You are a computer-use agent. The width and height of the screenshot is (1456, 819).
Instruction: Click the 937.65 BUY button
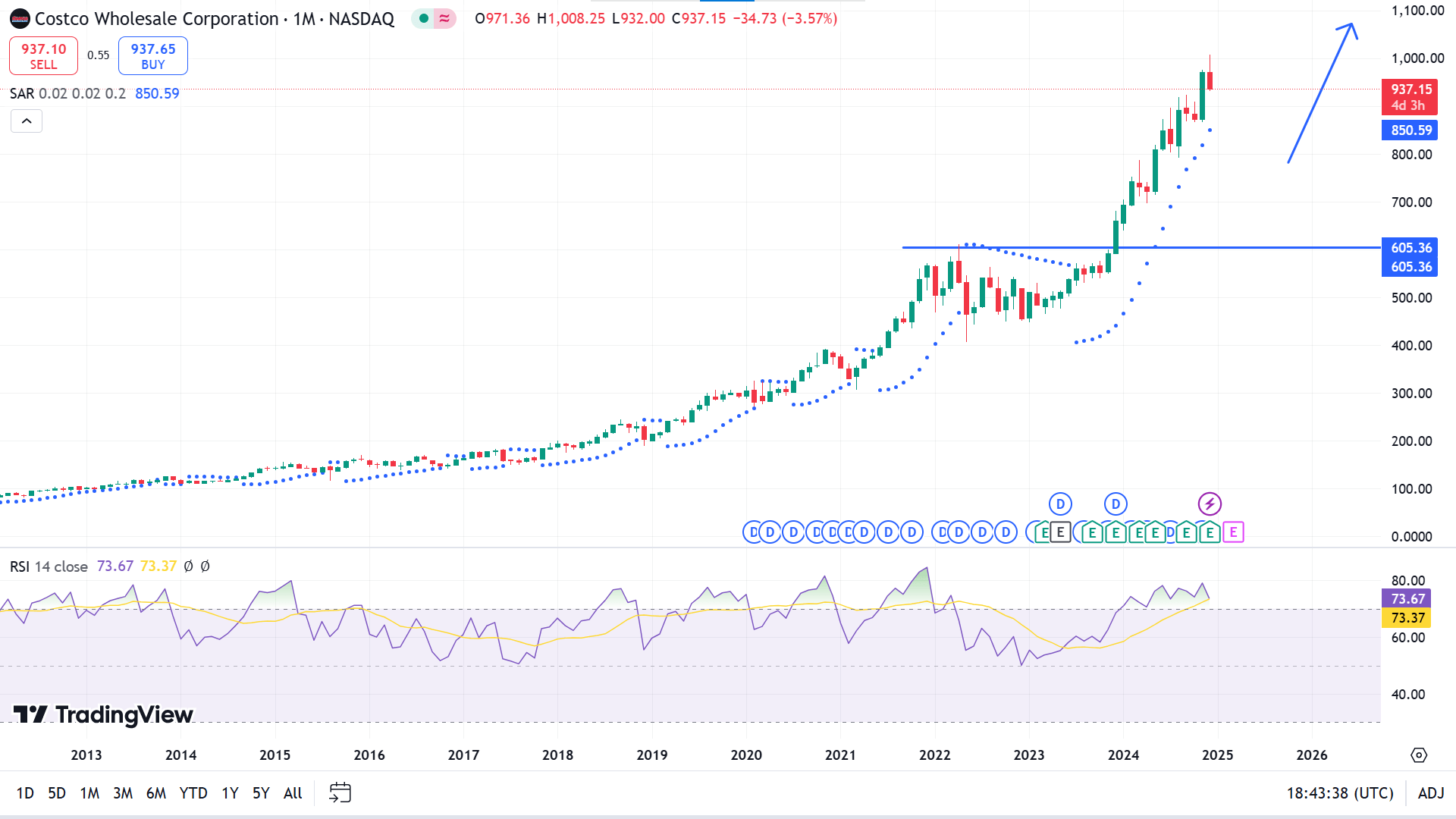[x=153, y=56]
